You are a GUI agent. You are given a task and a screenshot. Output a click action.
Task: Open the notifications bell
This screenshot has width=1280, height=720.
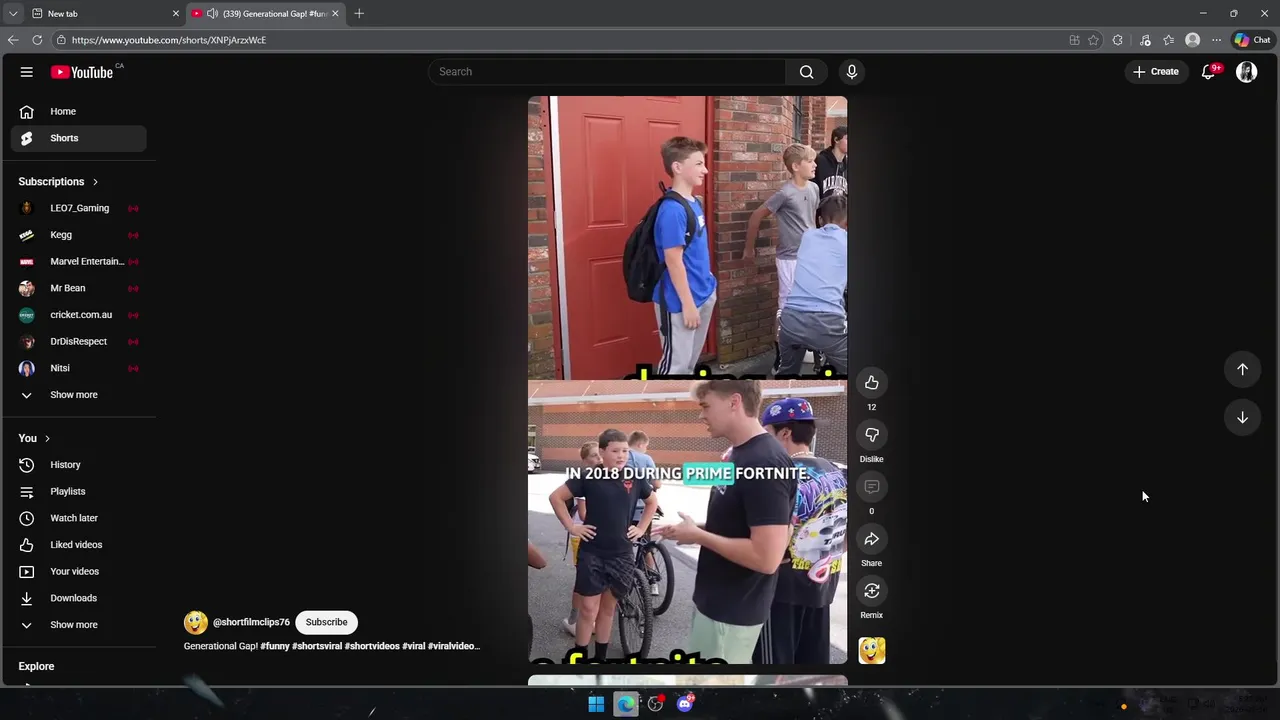[1208, 72]
